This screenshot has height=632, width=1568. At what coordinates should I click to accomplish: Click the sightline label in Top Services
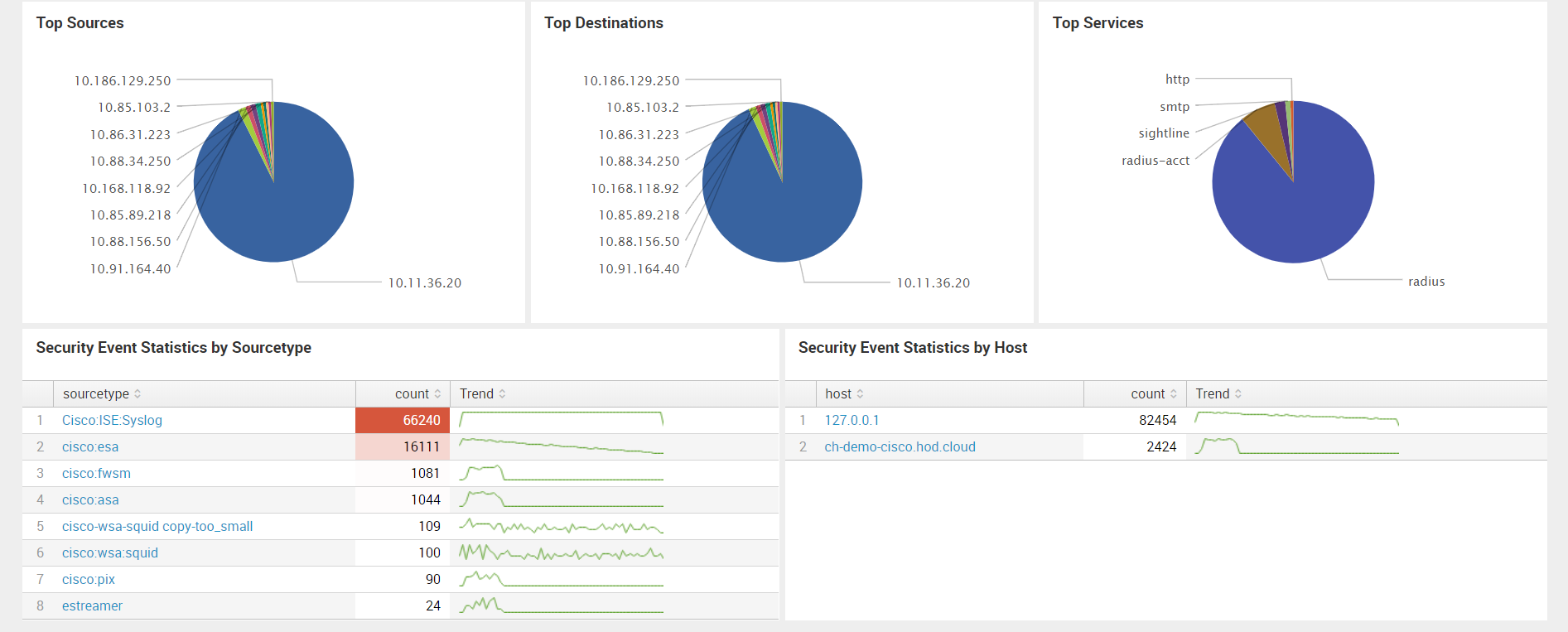click(x=1164, y=133)
